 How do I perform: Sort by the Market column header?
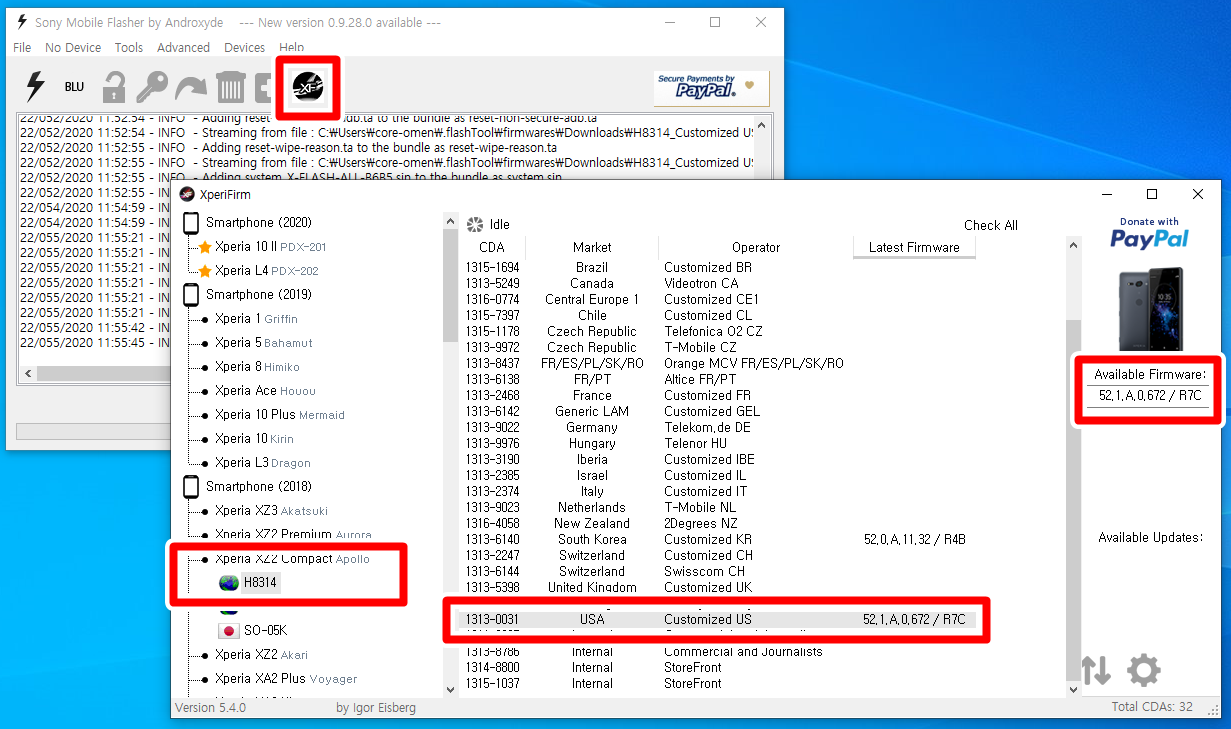tap(592, 247)
